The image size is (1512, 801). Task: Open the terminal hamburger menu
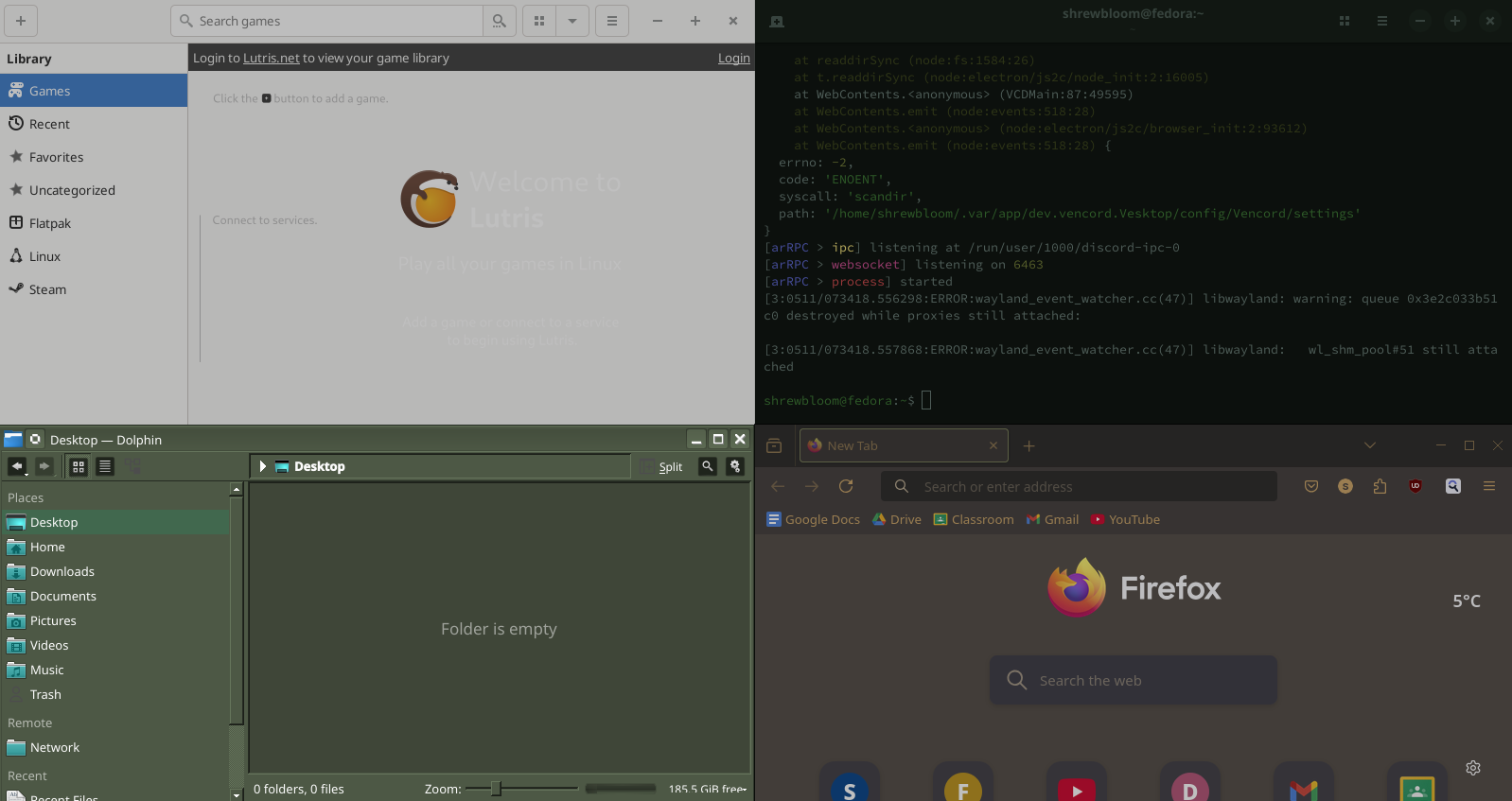tap(1382, 21)
